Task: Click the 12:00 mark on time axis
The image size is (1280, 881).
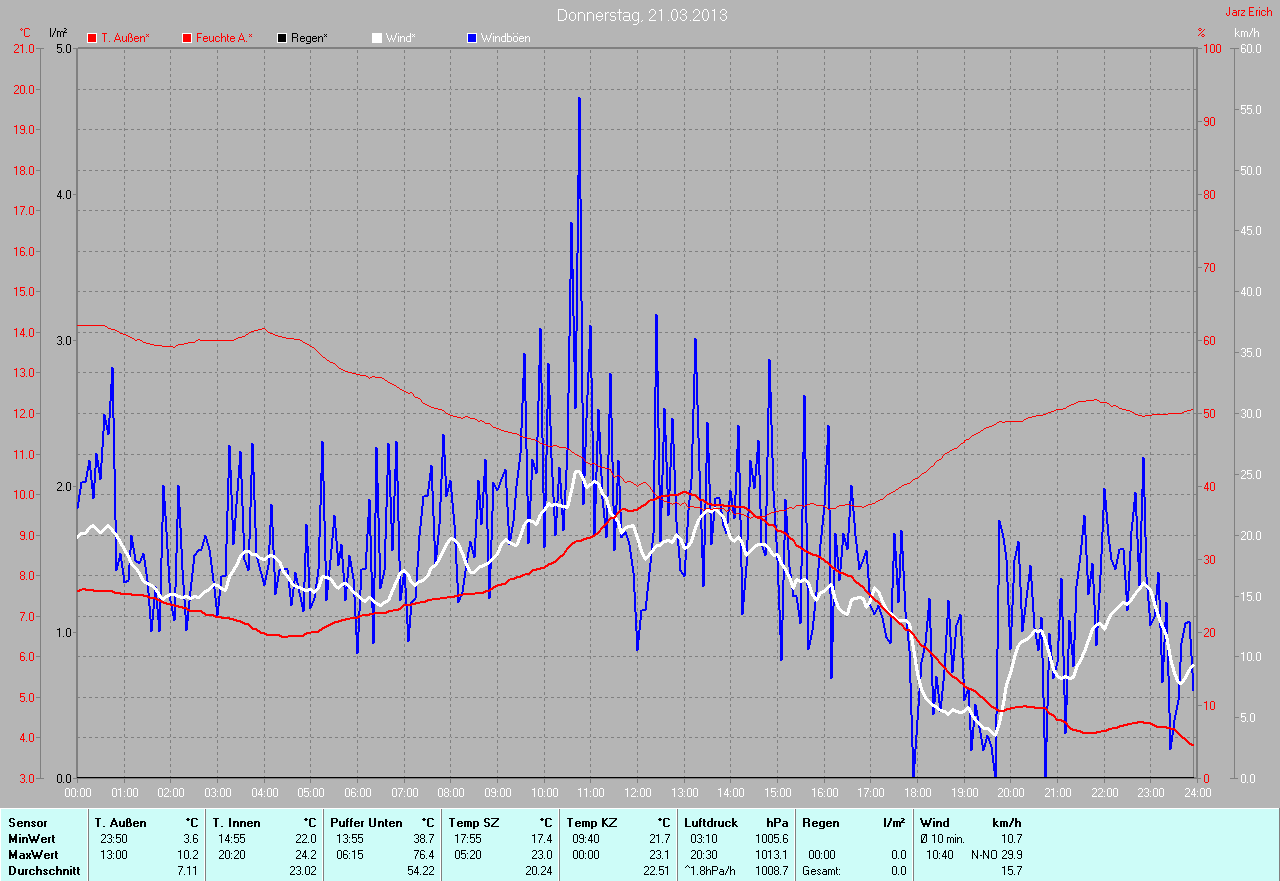Action: tap(637, 793)
